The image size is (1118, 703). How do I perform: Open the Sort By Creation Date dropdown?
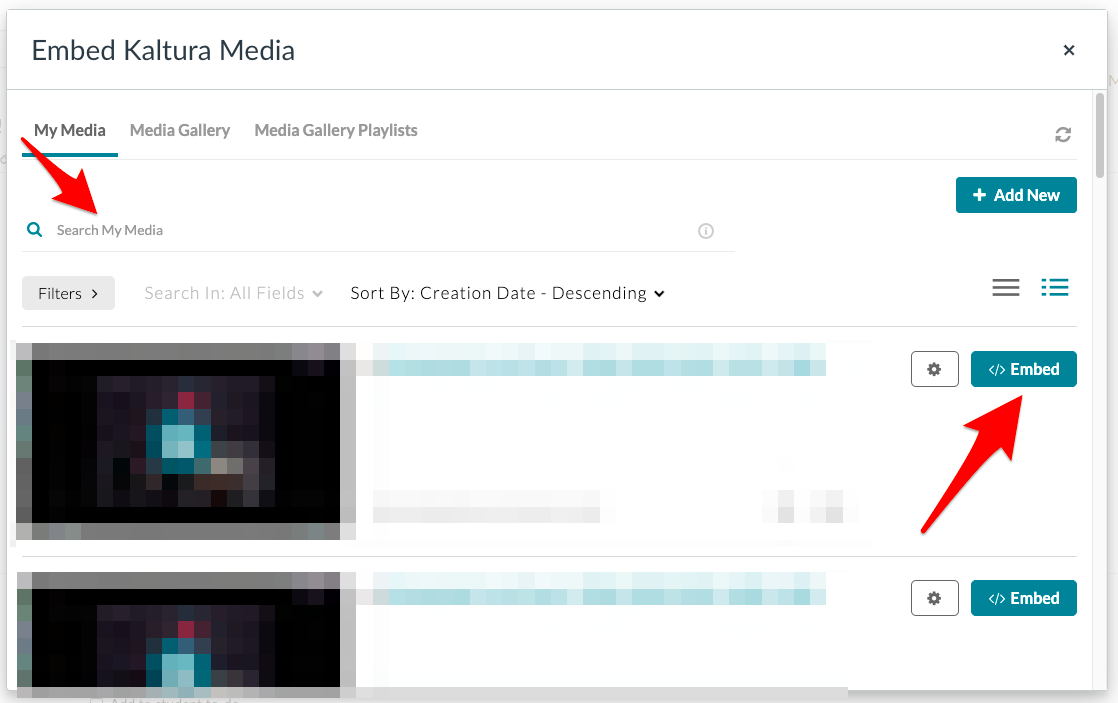(505, 293)
